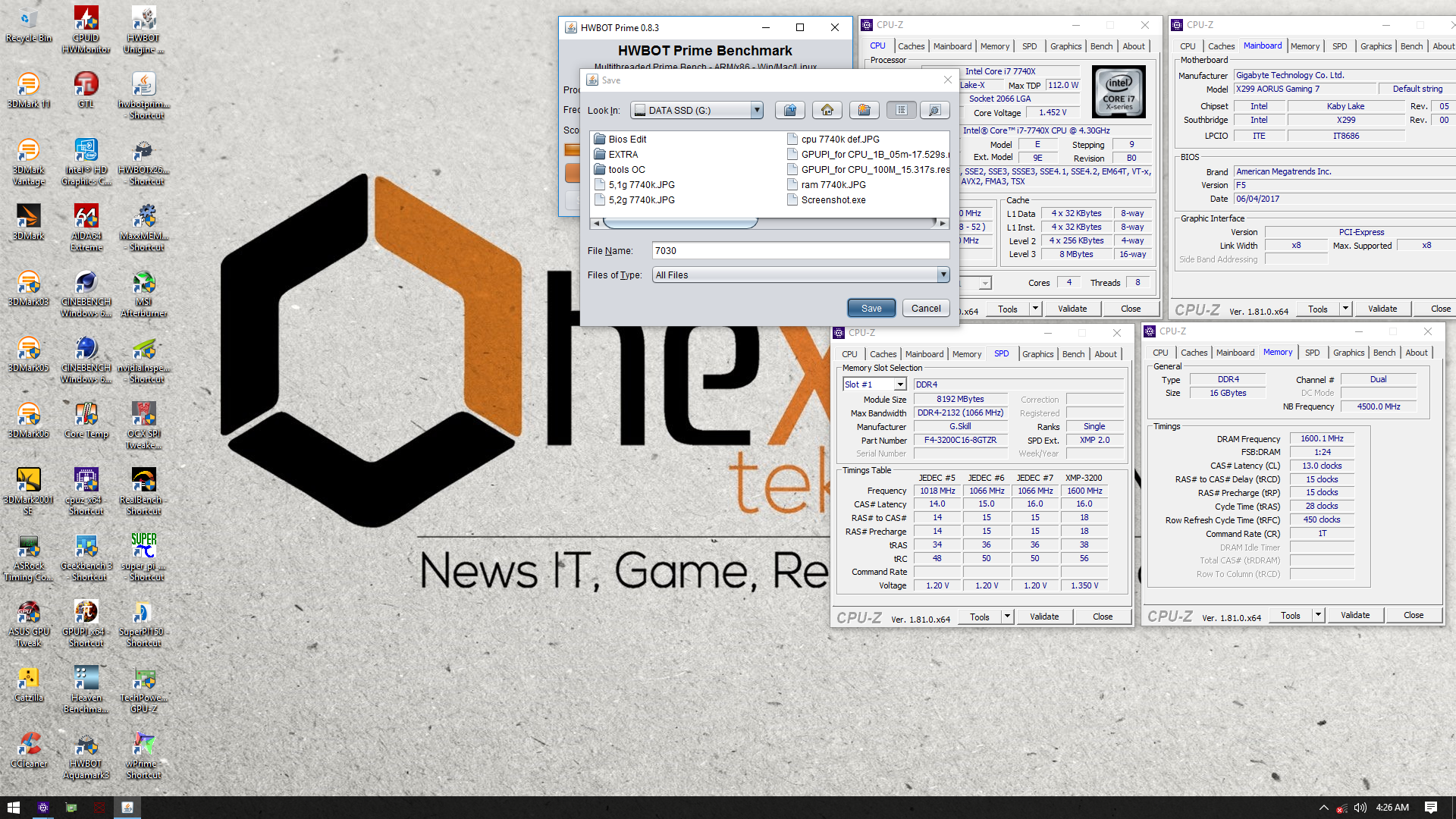Click volume icon in system tray
Viewport: 1456px width, 819px height.
pyautogui.click(x=1360, y=808)
